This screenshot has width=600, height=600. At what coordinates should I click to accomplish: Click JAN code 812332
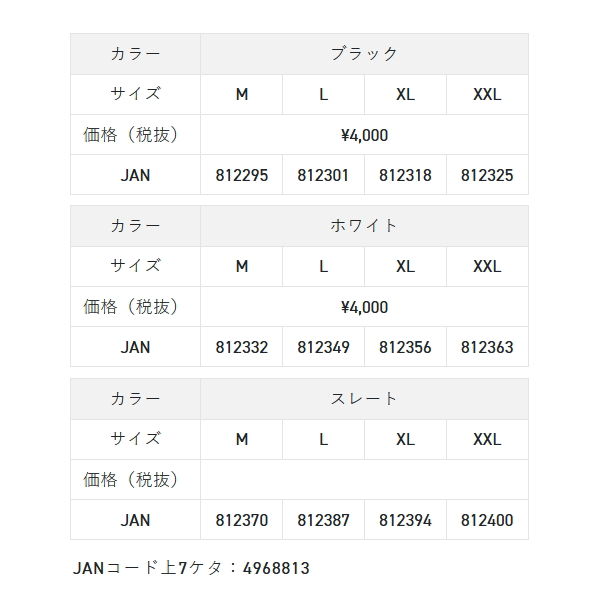pyautogui.click(x=242, y=347)
